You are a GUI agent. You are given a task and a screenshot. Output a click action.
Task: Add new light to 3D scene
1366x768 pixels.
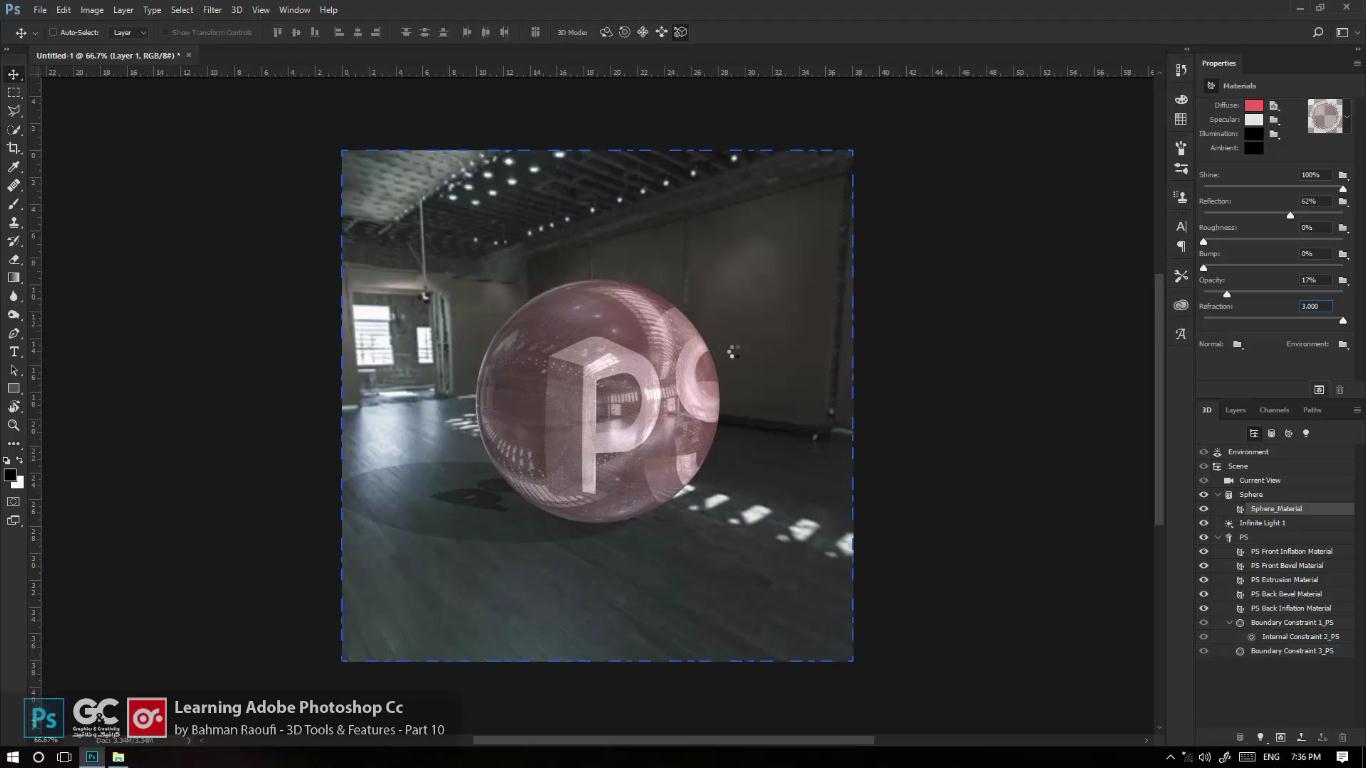point(1260,738)
